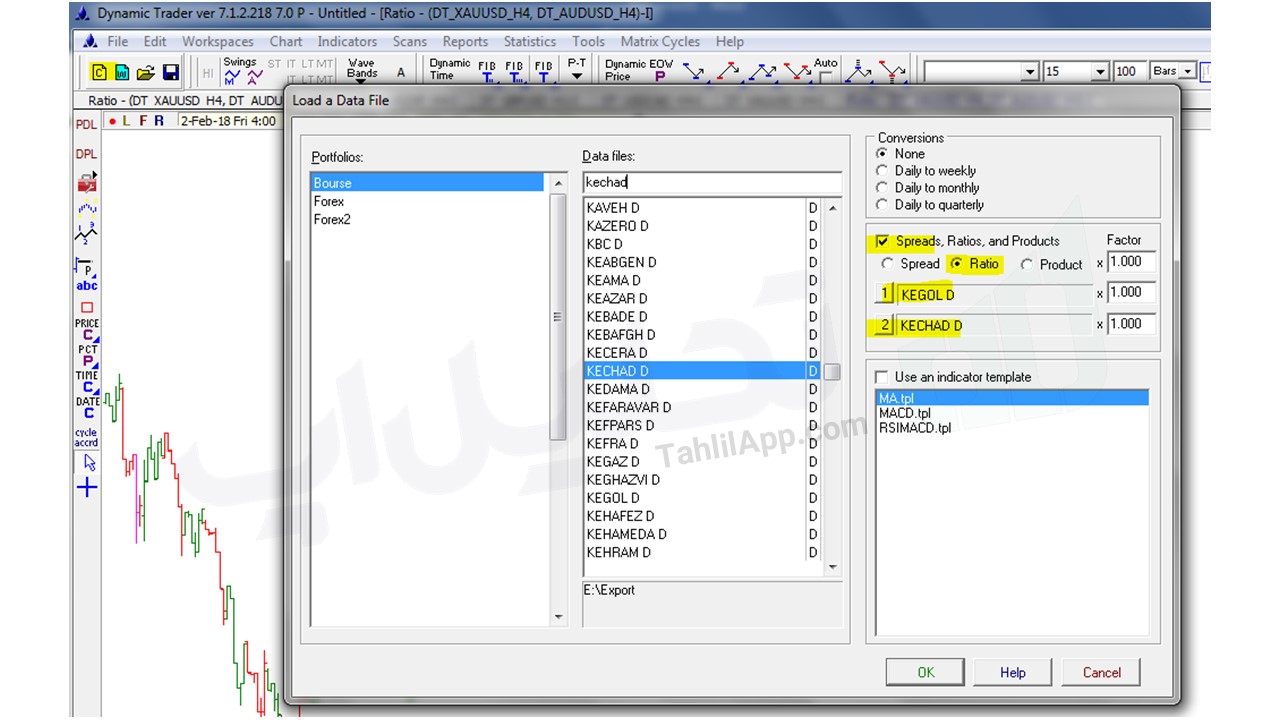1280x720 pixels.
Task: Click the Cancel button
Action: [1101, 672]
